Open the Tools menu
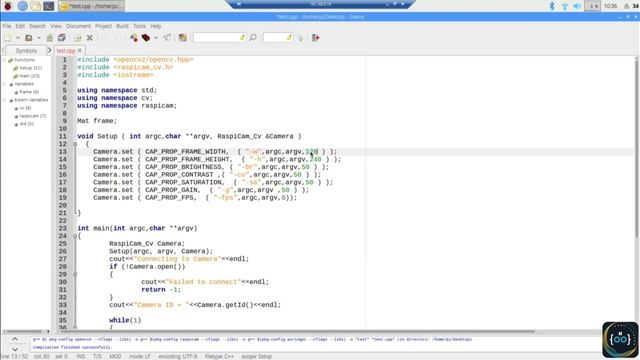This screenshot has width=640, height=360. (x=139, y=26)
